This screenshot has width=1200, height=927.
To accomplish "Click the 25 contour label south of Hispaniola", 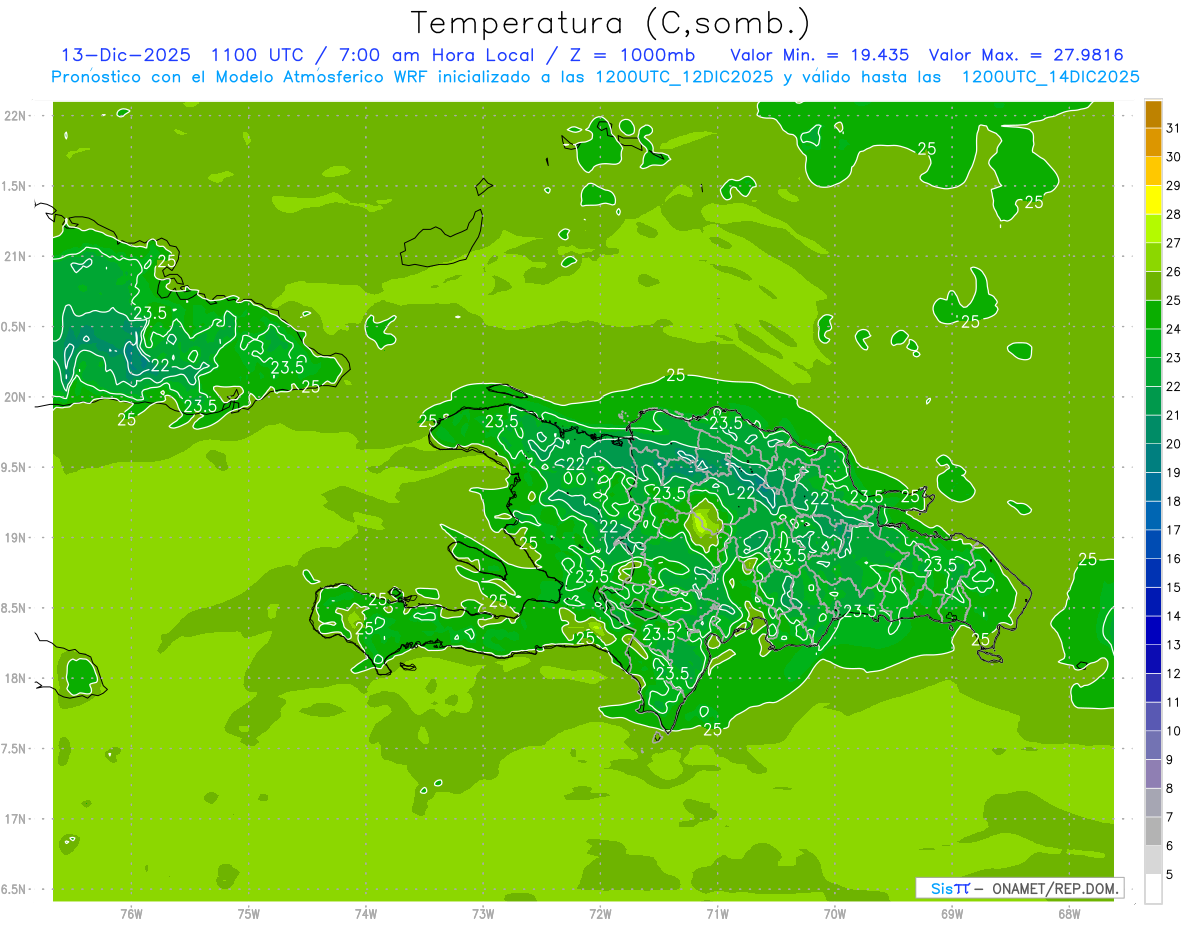I will 712,730.
